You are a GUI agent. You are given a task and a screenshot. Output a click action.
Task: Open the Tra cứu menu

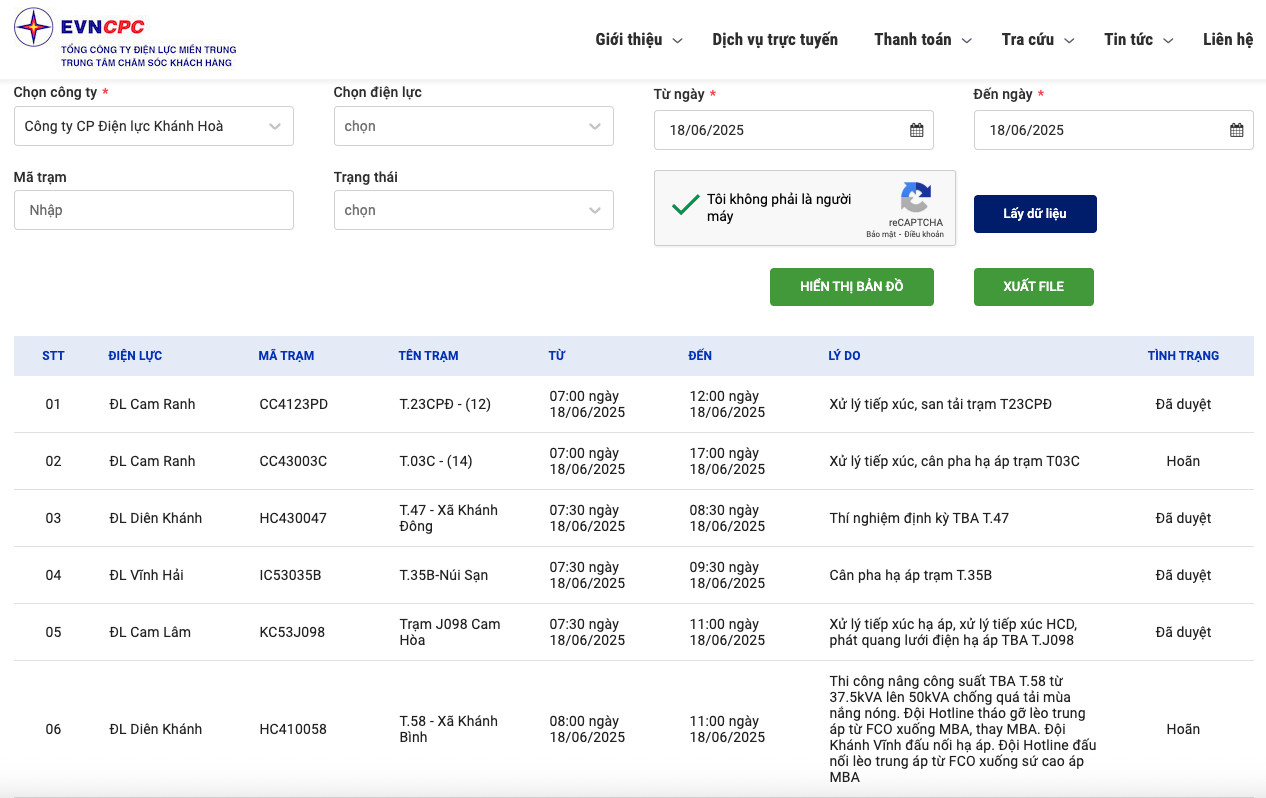point(1037,40)
